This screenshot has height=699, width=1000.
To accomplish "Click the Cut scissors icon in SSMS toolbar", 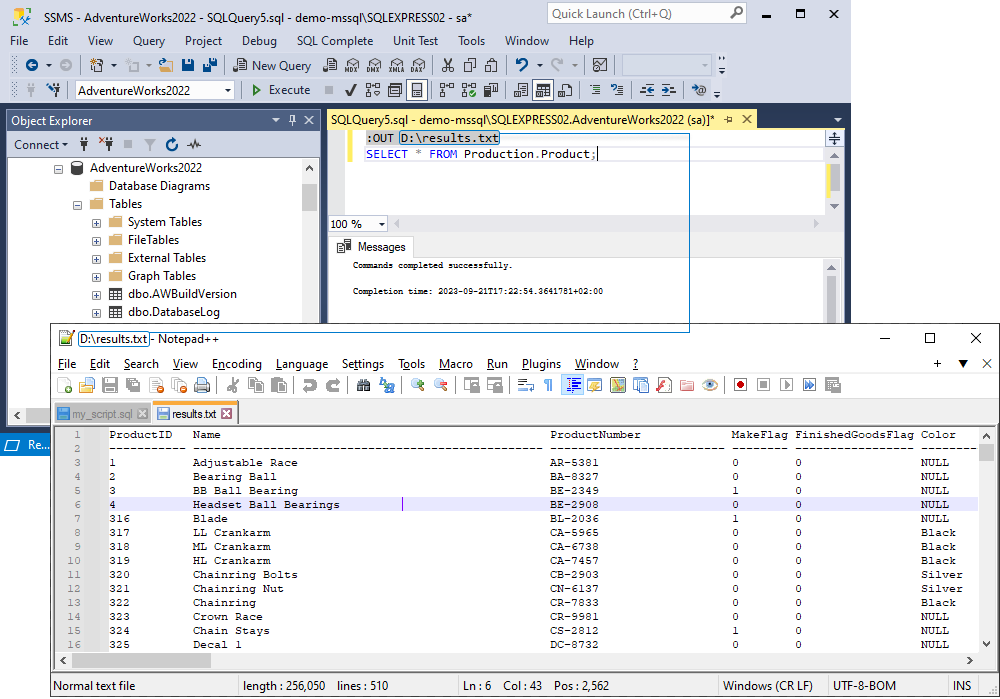I will point(448,65).
